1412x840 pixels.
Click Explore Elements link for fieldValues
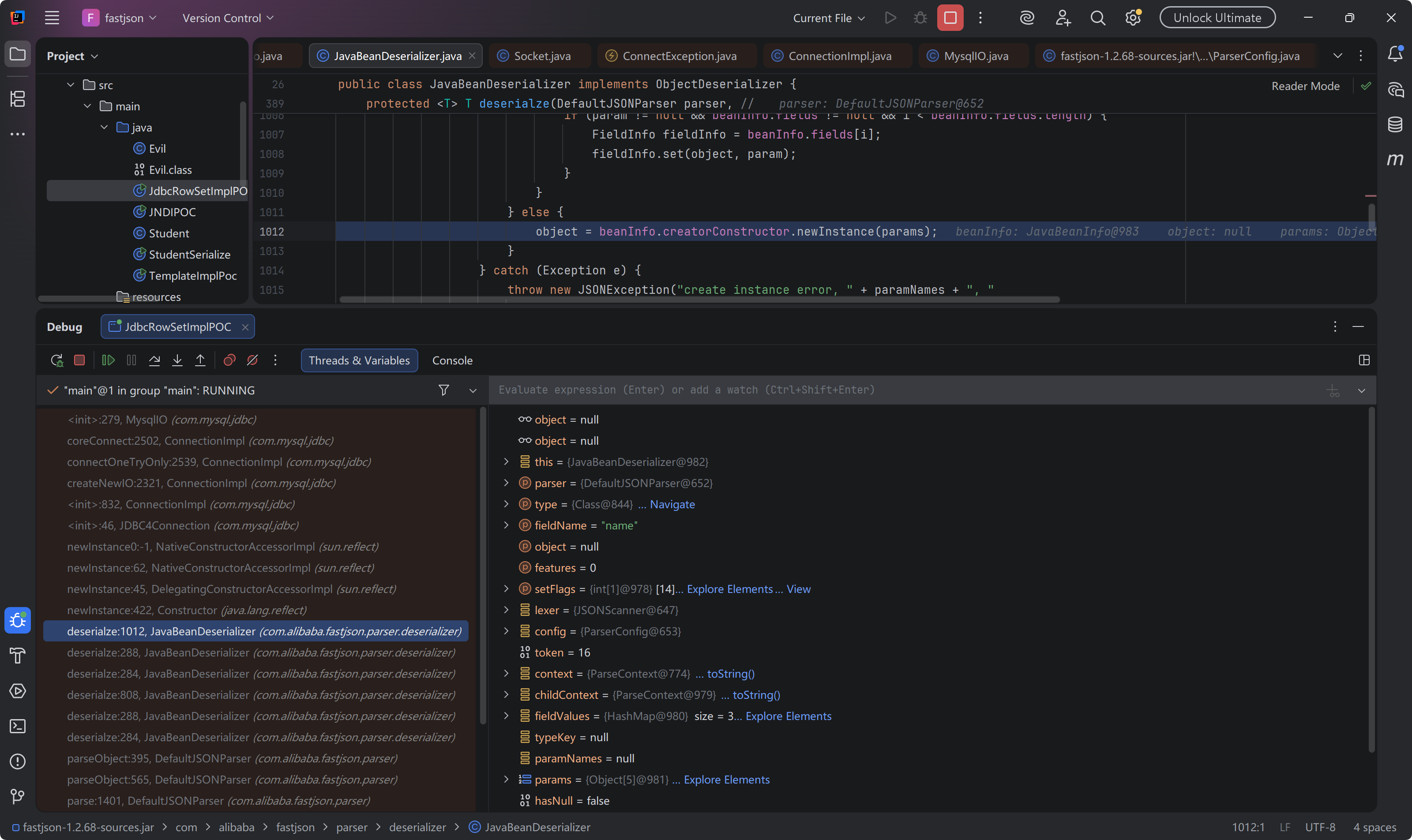pyautogui.click(x=788, y=716)
